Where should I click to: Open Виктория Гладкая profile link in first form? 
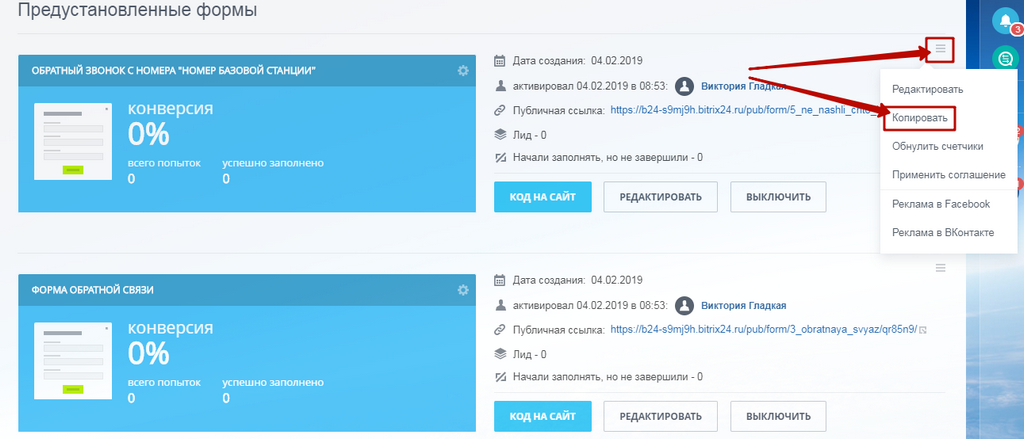(743, 86)
